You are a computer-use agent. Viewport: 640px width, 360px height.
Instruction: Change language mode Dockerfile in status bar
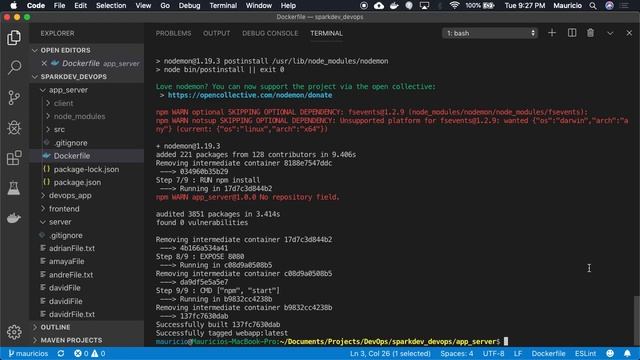[548, 353]
